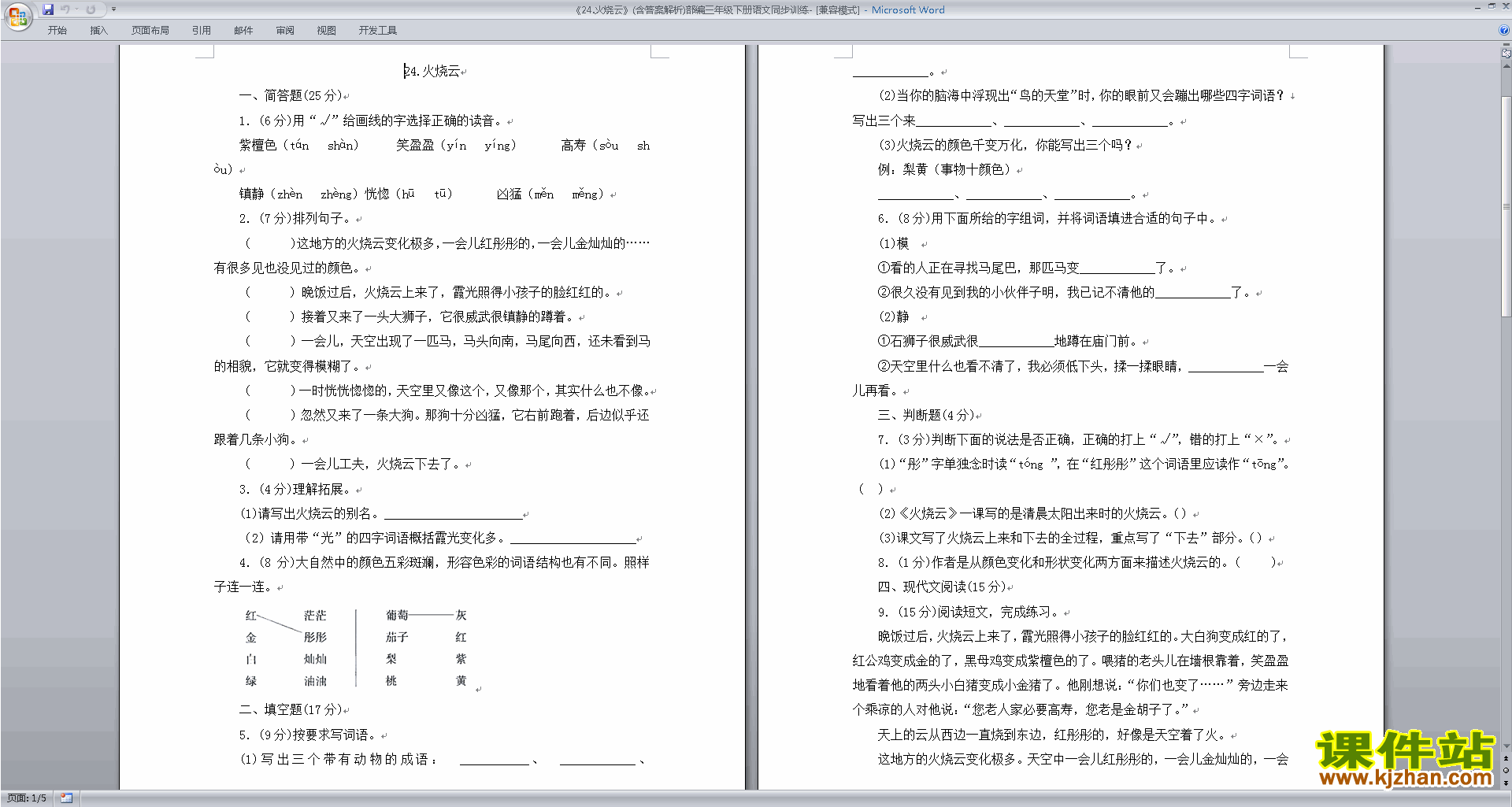Select the 视图 ribbon tab
Screen dimensions: 1512x807
(x=327, y=30)
